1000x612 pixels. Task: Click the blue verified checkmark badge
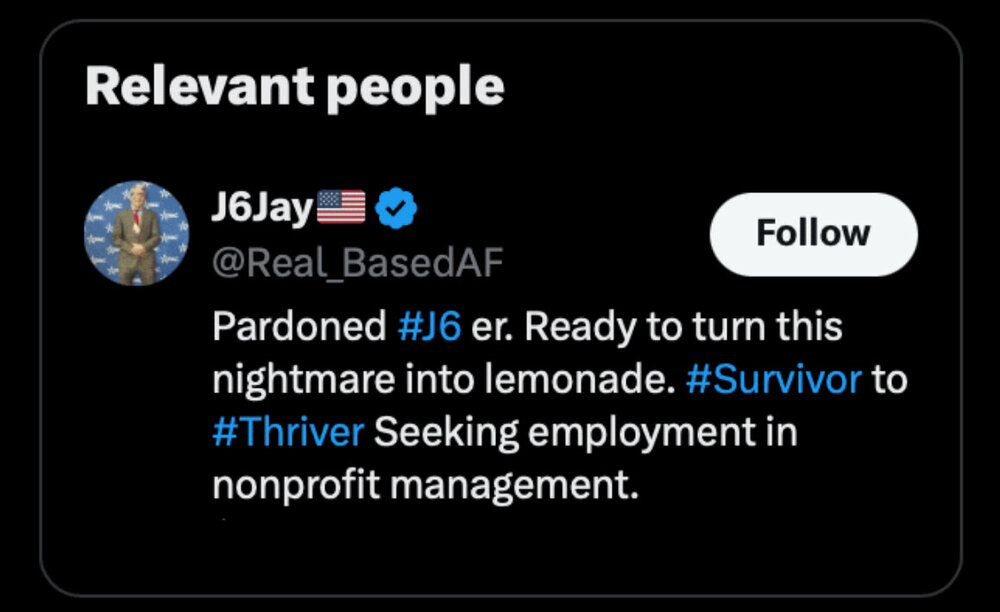(397, 209)
